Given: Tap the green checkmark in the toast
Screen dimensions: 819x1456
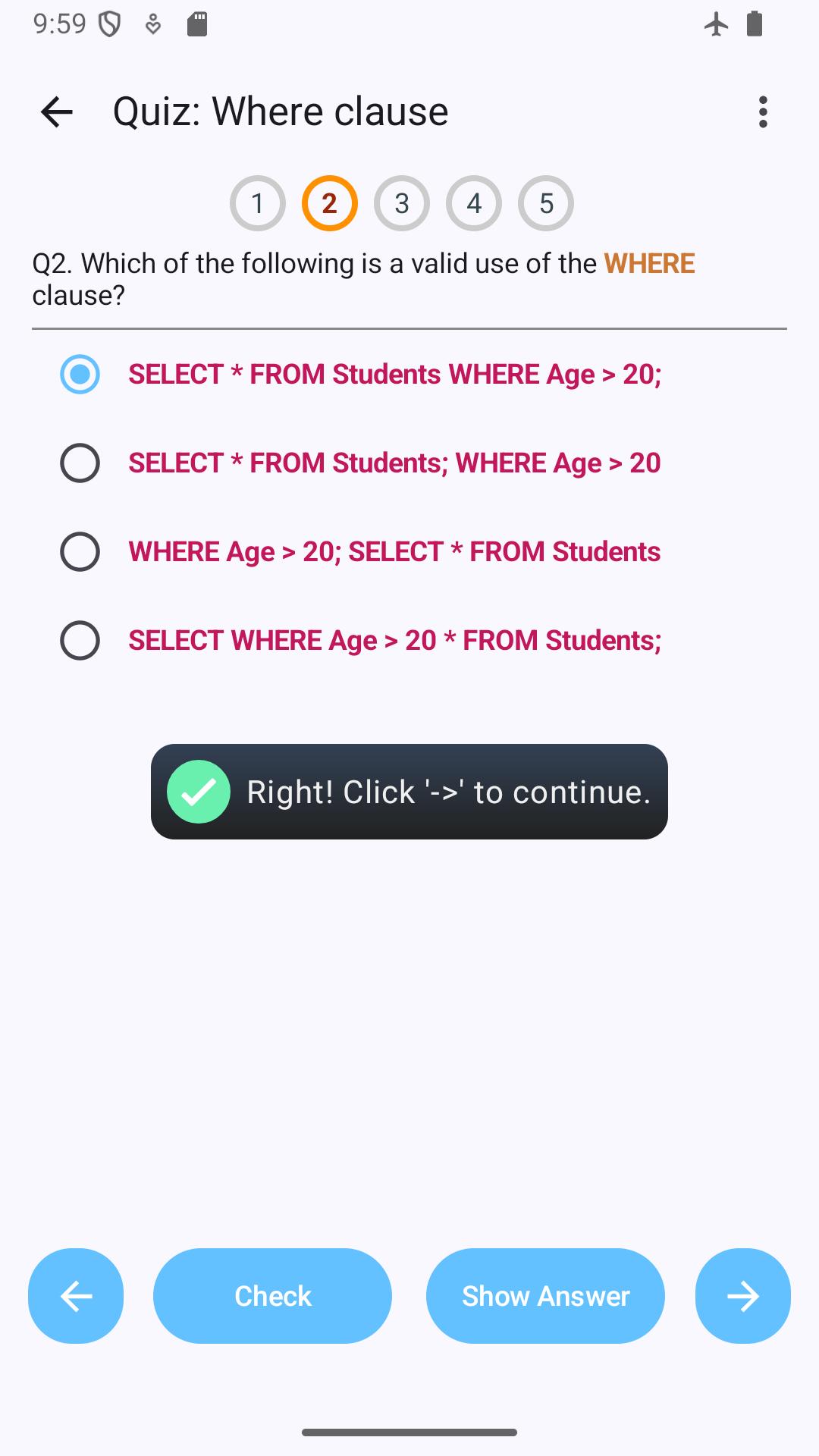Looking at the screenshot, I should pos(199,792).
